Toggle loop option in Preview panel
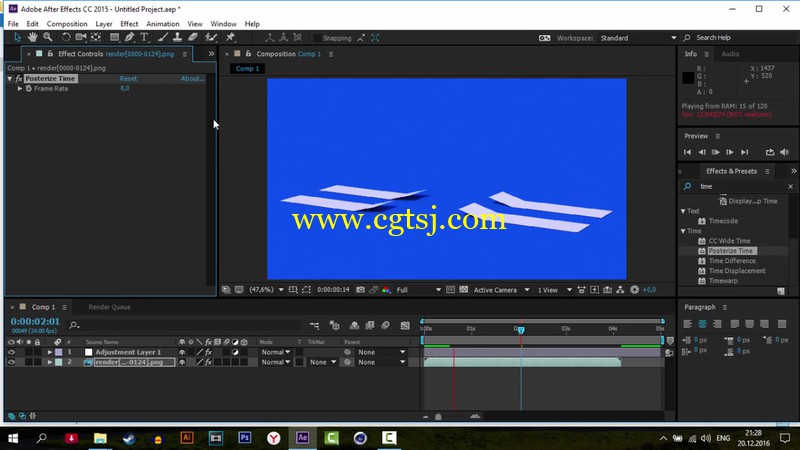Screen dimensions: 800x450 point(769,152)
